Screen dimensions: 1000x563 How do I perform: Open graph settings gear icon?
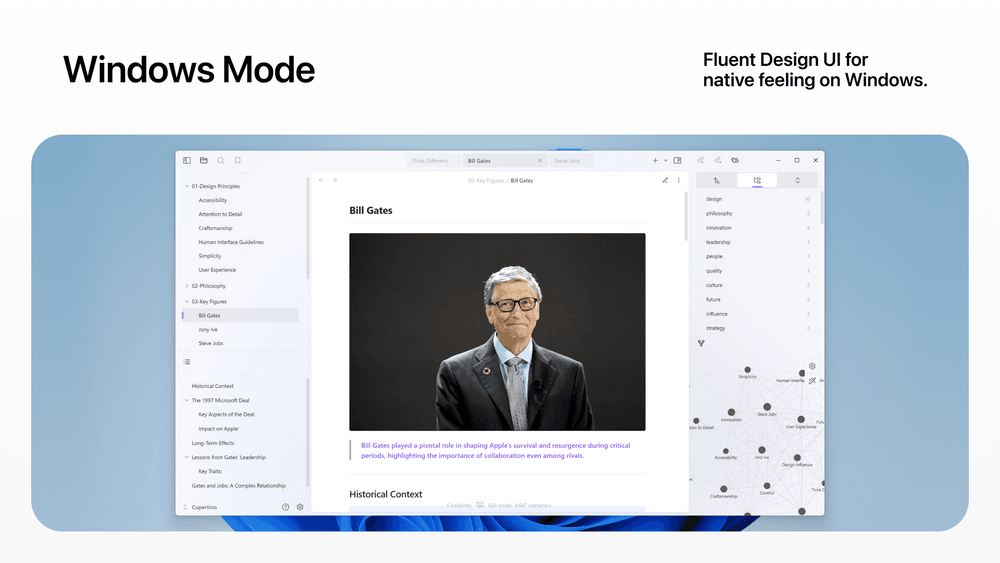[812, 366]
